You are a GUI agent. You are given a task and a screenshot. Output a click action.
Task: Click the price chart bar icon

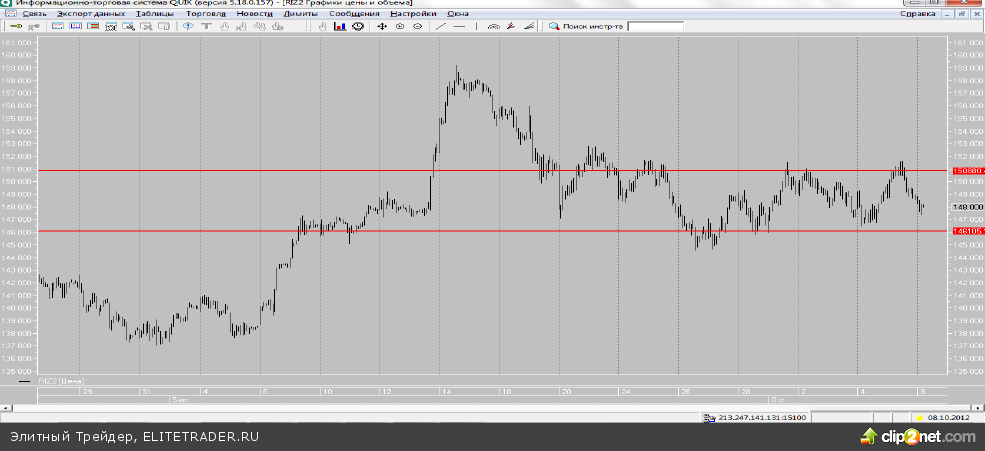(340, 26)
